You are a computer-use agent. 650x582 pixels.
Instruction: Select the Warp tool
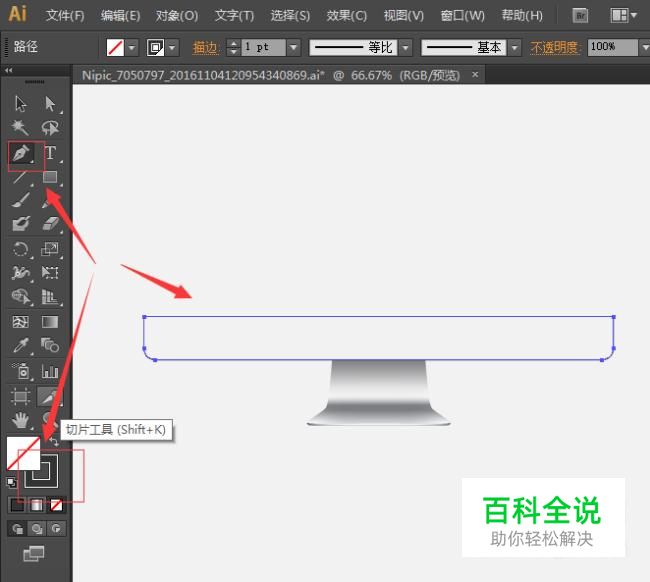click(21, 273)
